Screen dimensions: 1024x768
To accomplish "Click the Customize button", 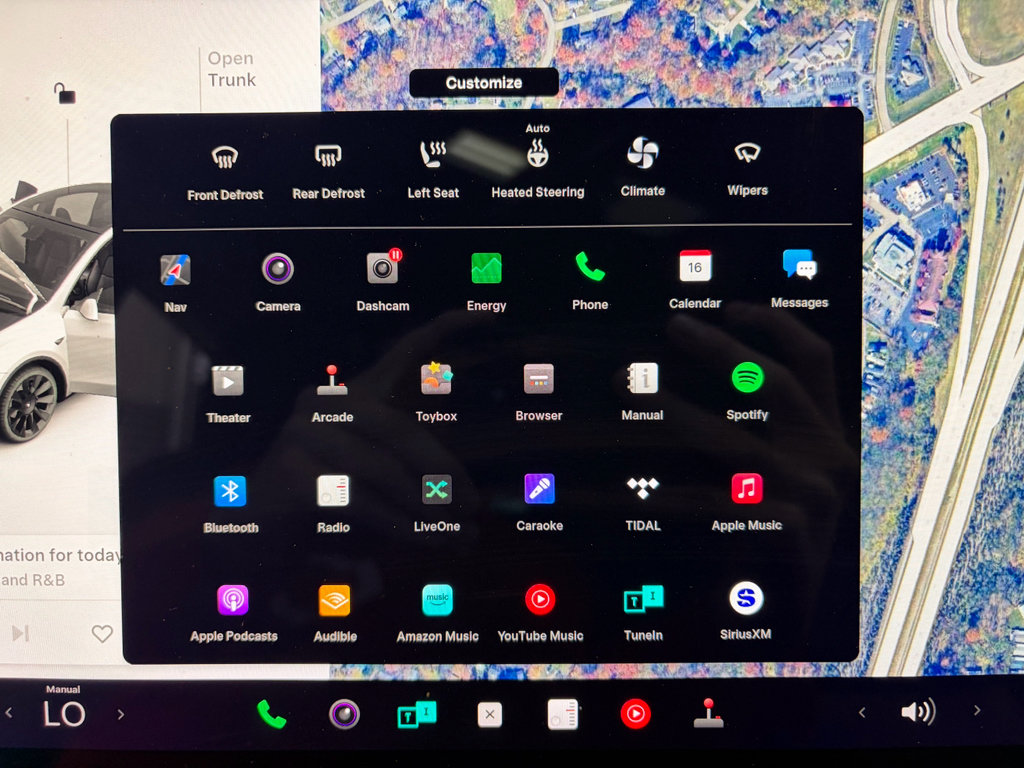I will [484, 82].
